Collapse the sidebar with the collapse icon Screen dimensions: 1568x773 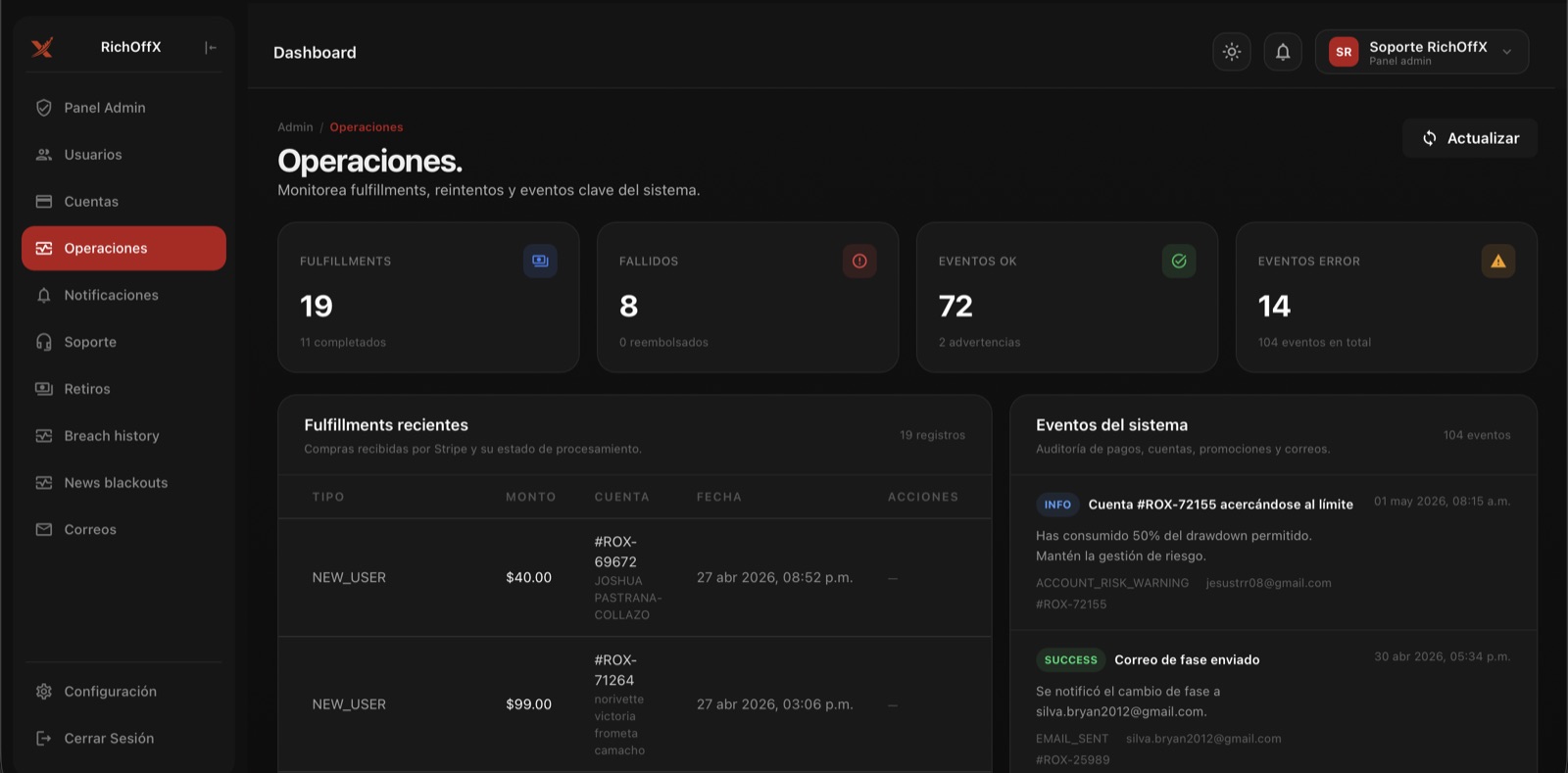tap(211, 47)
